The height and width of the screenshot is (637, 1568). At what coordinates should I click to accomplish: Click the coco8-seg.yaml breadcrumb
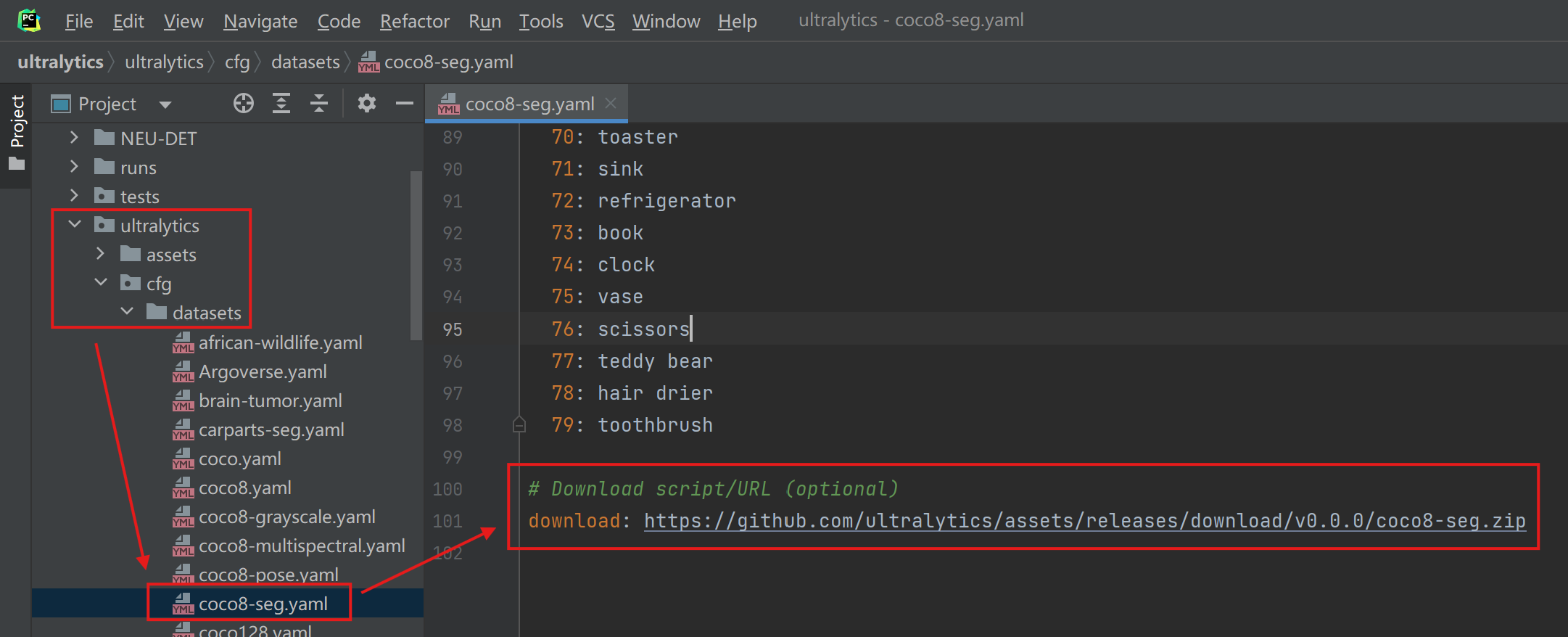[436, 62]
